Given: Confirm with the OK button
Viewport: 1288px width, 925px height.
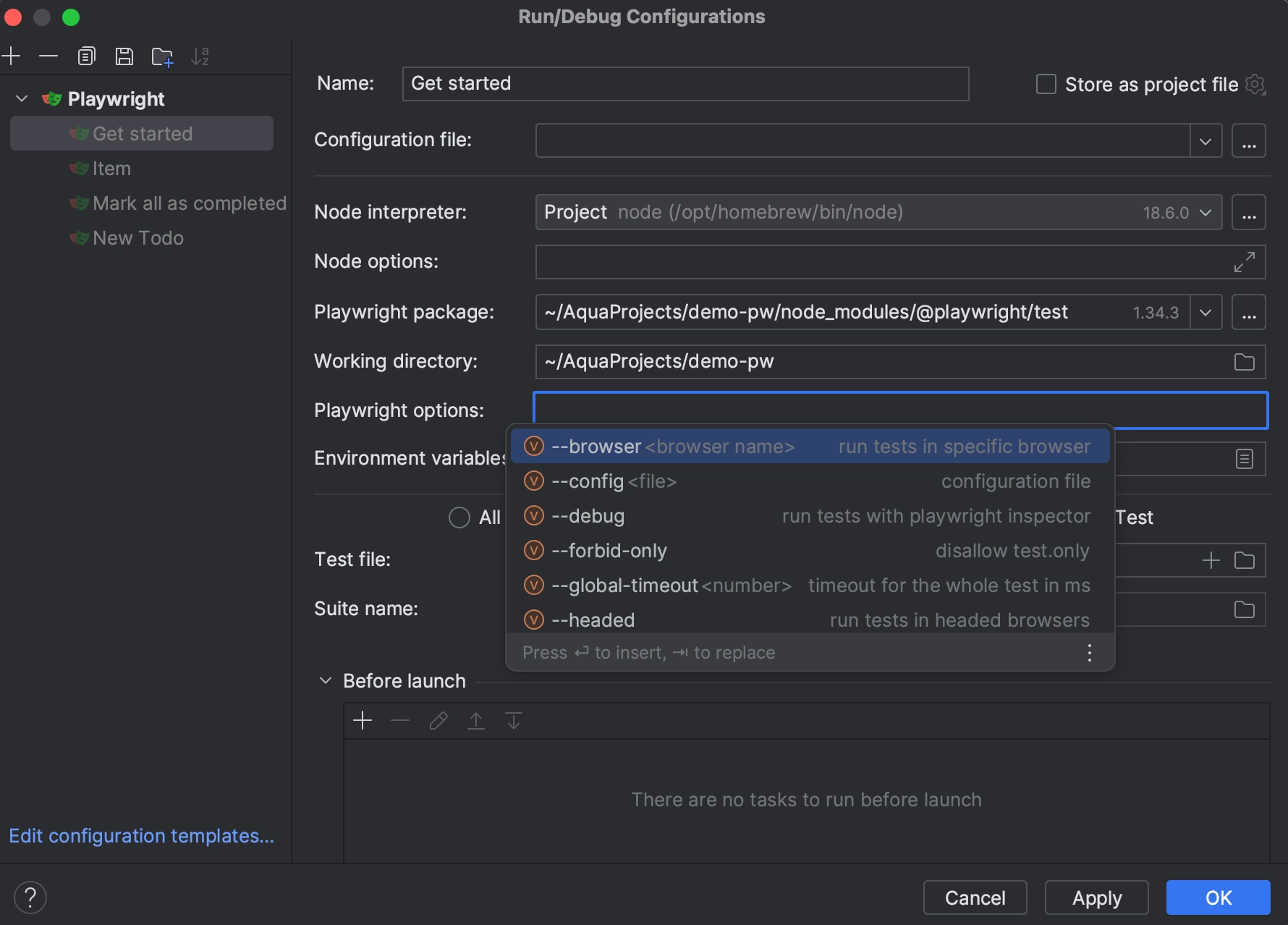Looking at the screenshot, I should [x=1218, y=897].
